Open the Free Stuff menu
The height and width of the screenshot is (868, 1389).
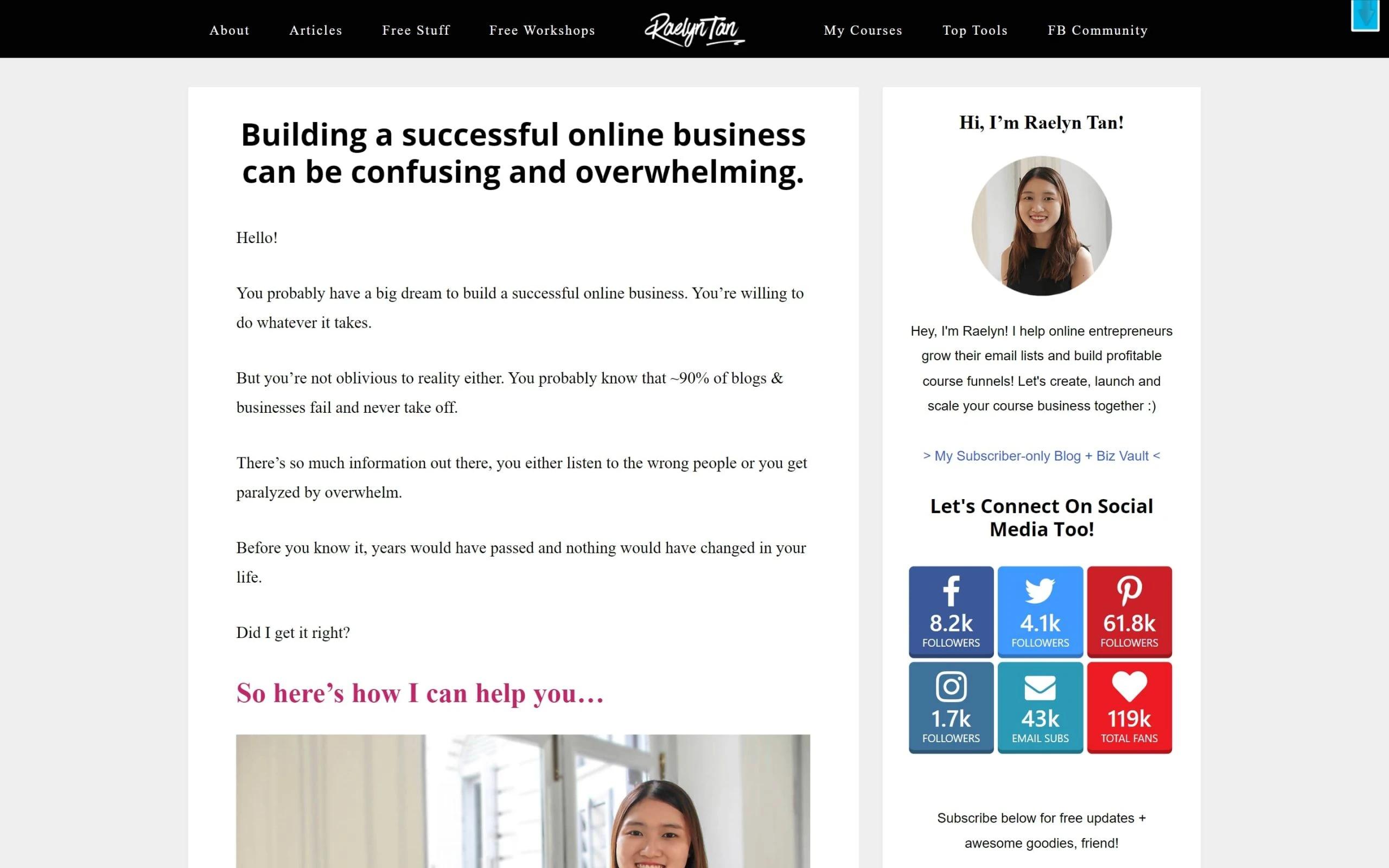[416, 30]
